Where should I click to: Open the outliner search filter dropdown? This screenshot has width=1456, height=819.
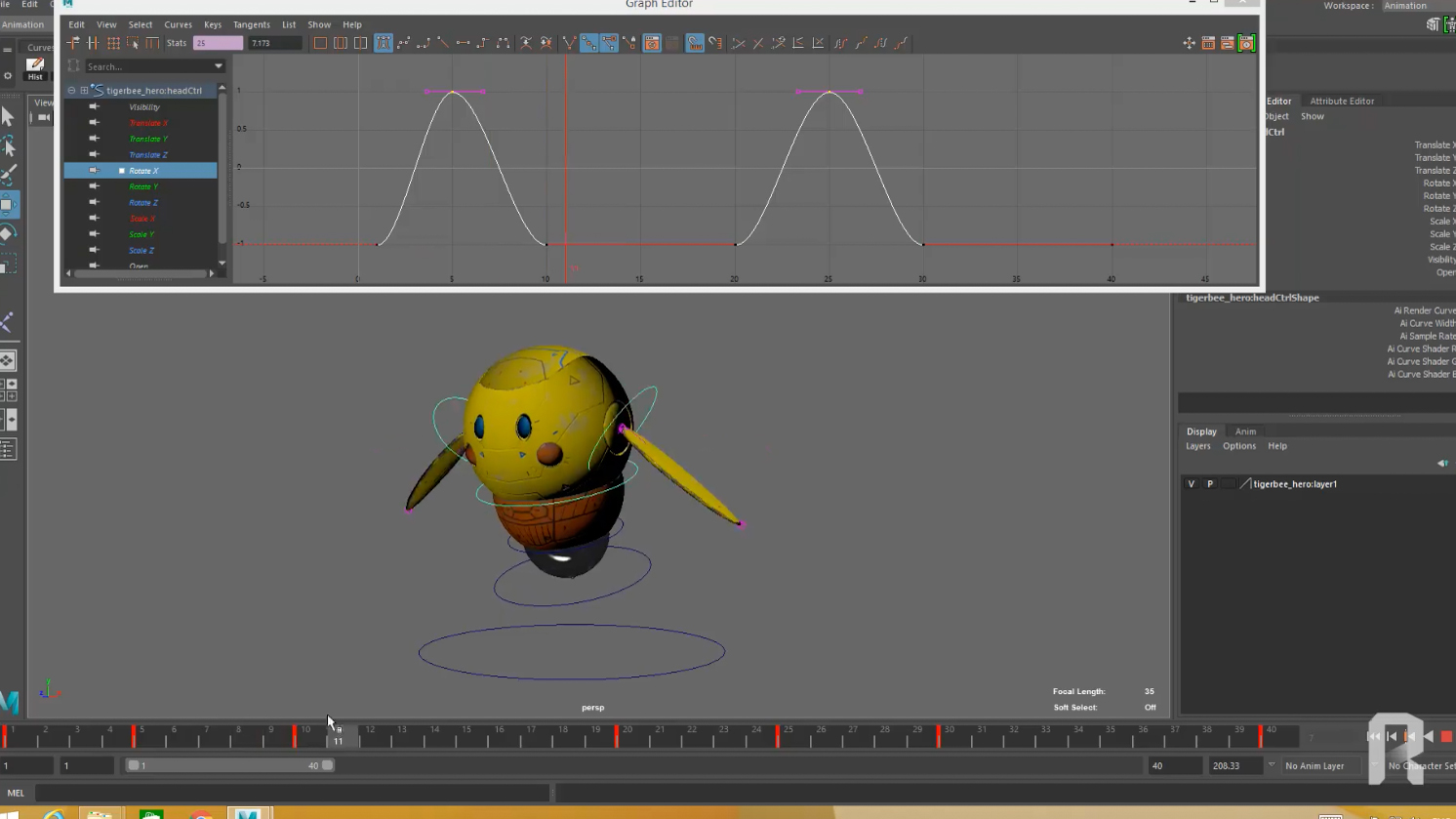tap(218, 66)
